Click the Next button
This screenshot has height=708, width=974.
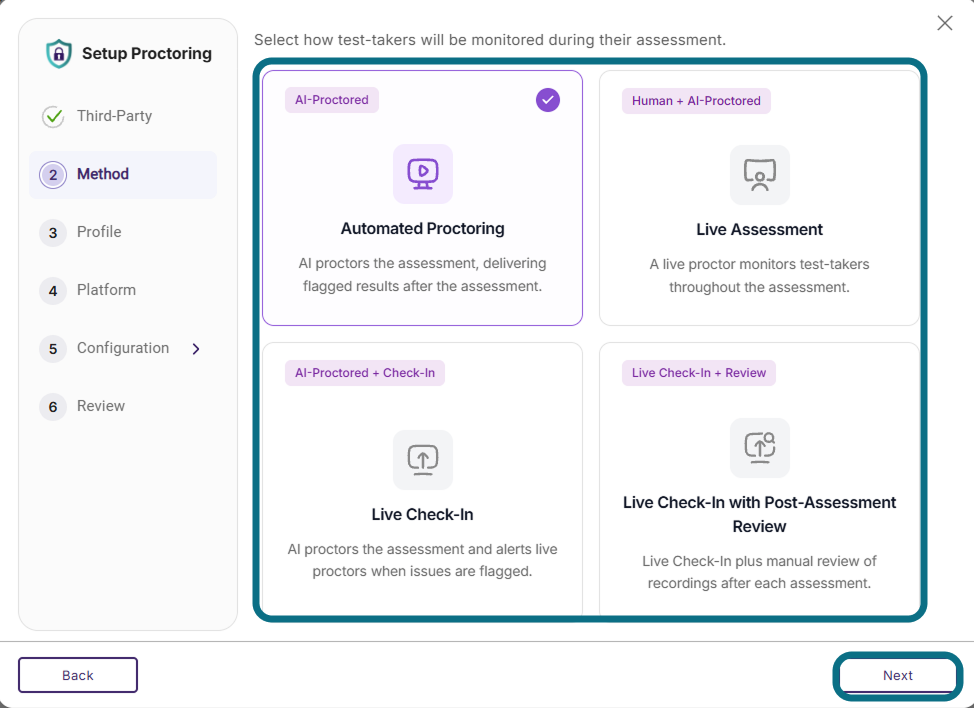[x=898, y=676]
